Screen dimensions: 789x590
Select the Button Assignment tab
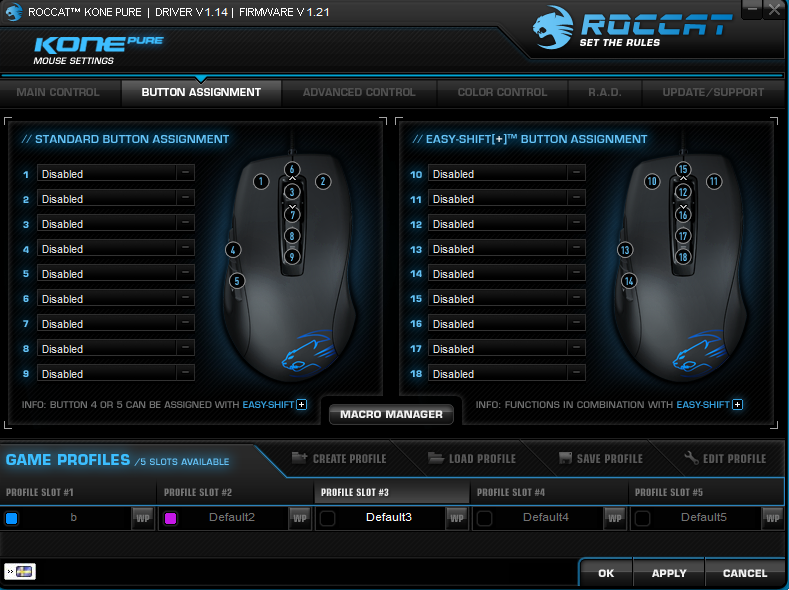click(201, 93)
